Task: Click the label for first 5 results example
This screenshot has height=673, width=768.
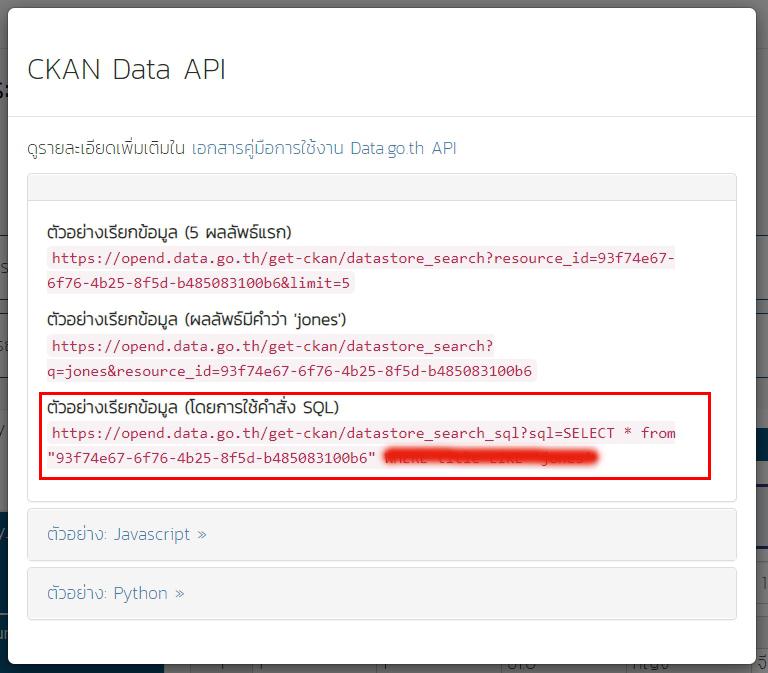Action: tap(169, 232)
